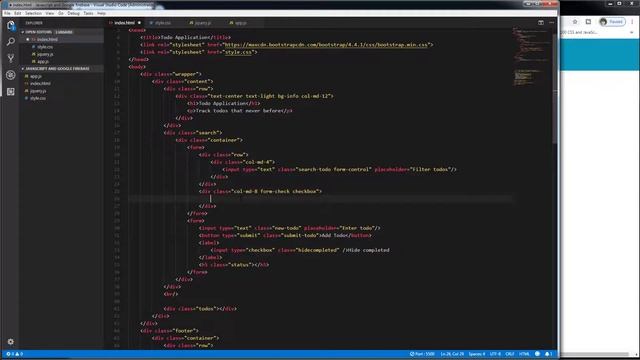Click the style.css href link in code

click(x=239, y=52)
